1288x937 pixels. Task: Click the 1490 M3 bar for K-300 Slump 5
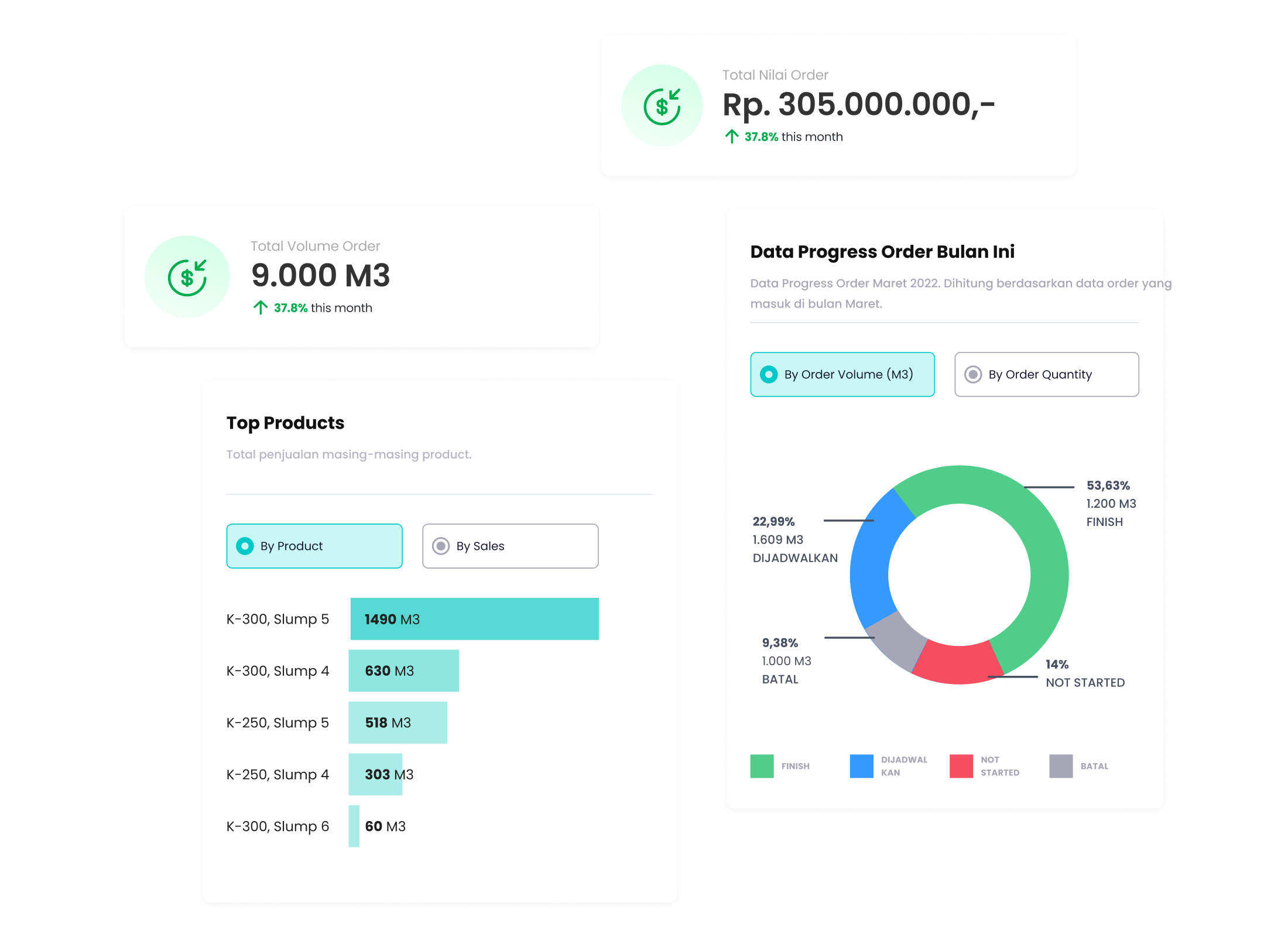click(474, 619)
